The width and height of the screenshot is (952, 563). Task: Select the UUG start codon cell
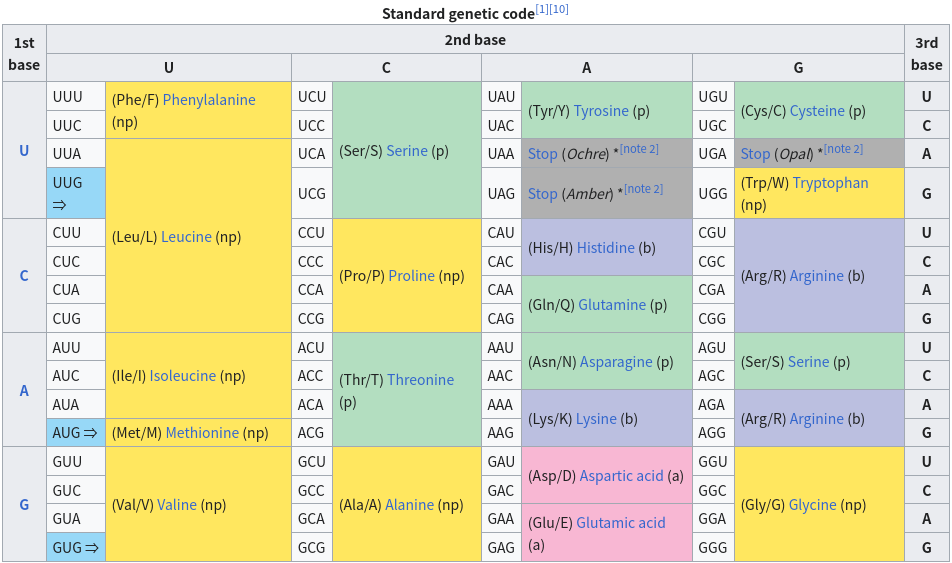(x=75, y=193)
